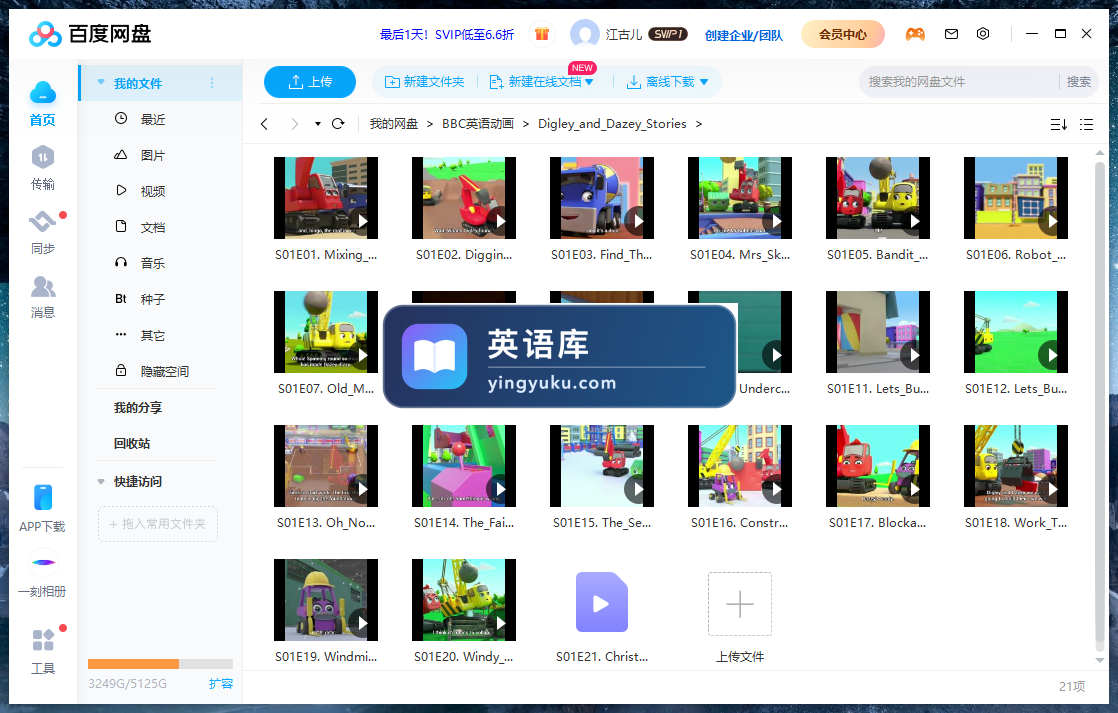Go forward with the right arrow
Image resolution: width=1118 pixels, height=713 pixels.
tap(294, 124)
